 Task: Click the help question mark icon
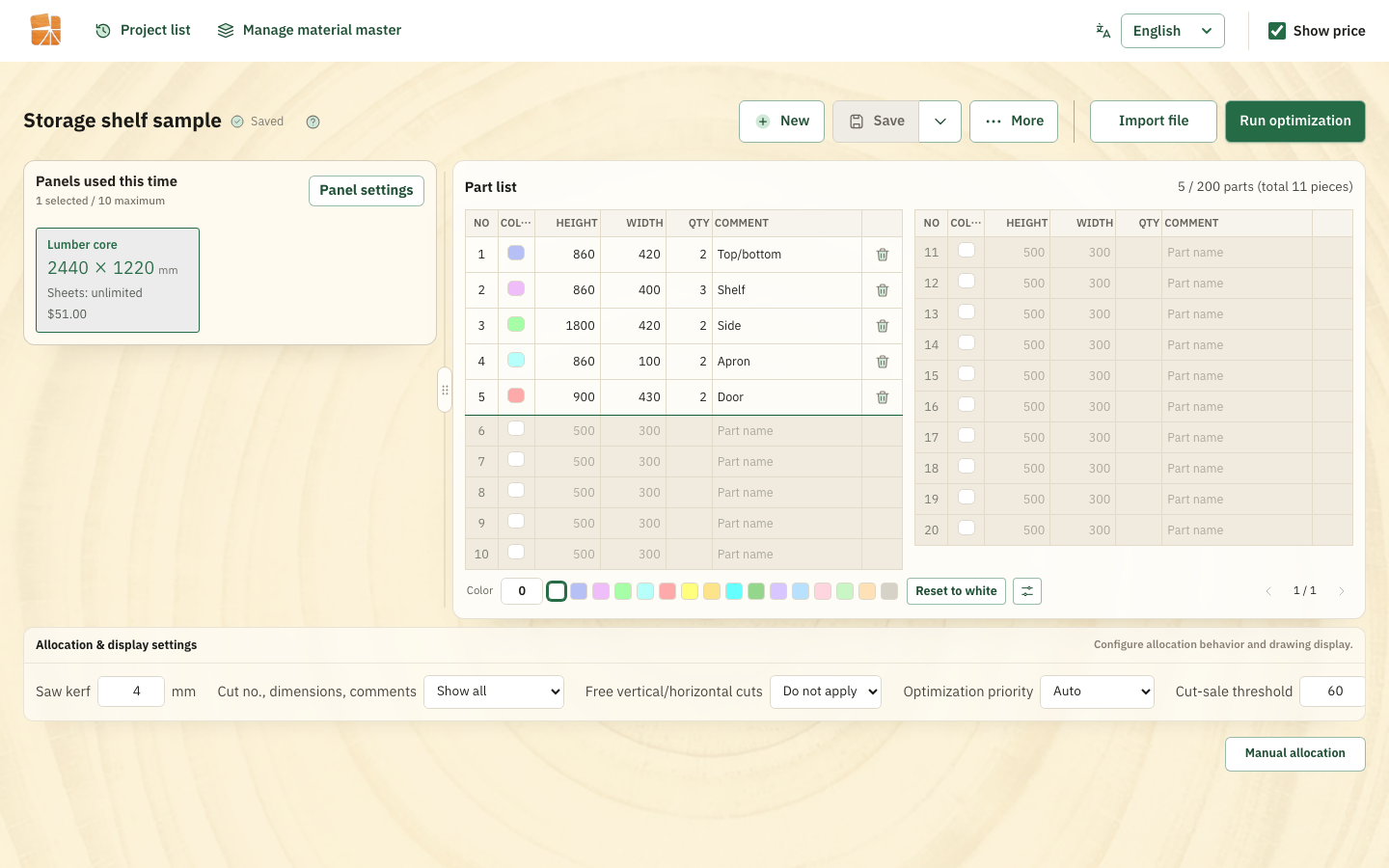(313, 122)
